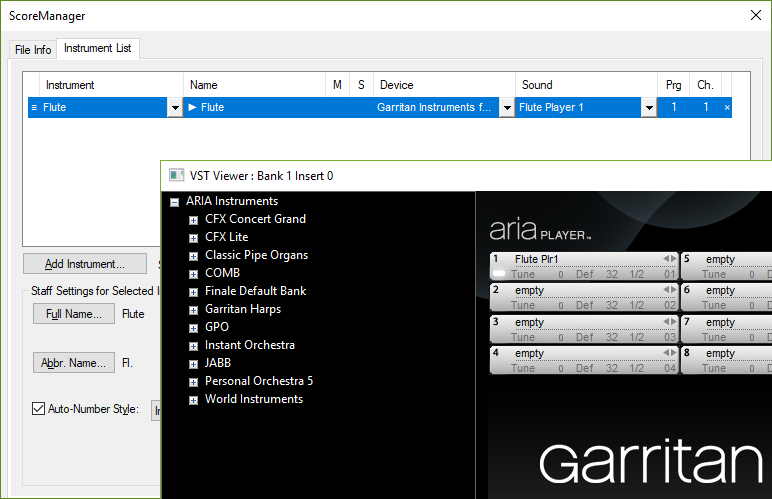This screenshot has width=772, height=499.
Task: Select the Instrument List tab
Action: (x=97, y=48)
